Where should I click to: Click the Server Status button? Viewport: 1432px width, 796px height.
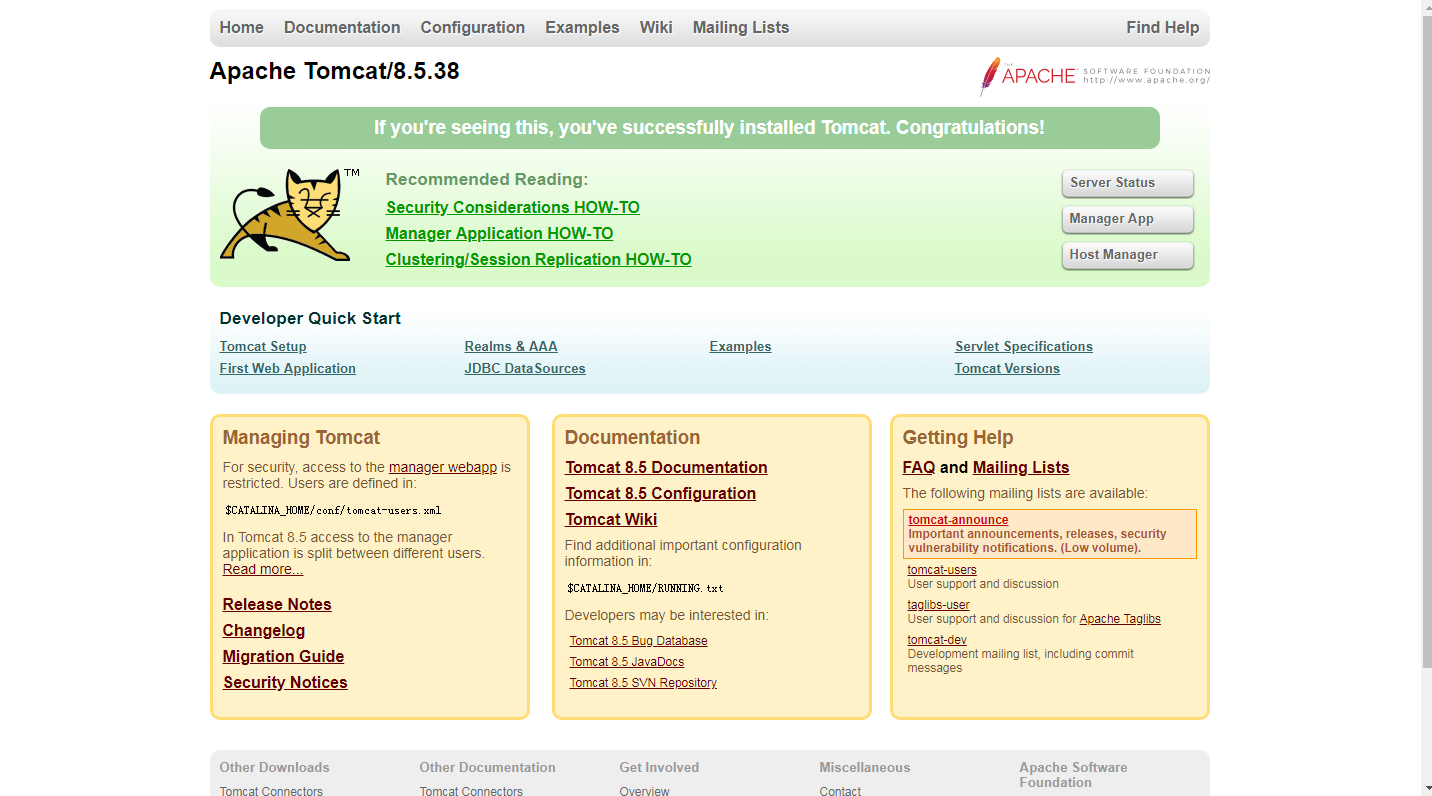coord(1127,183)
